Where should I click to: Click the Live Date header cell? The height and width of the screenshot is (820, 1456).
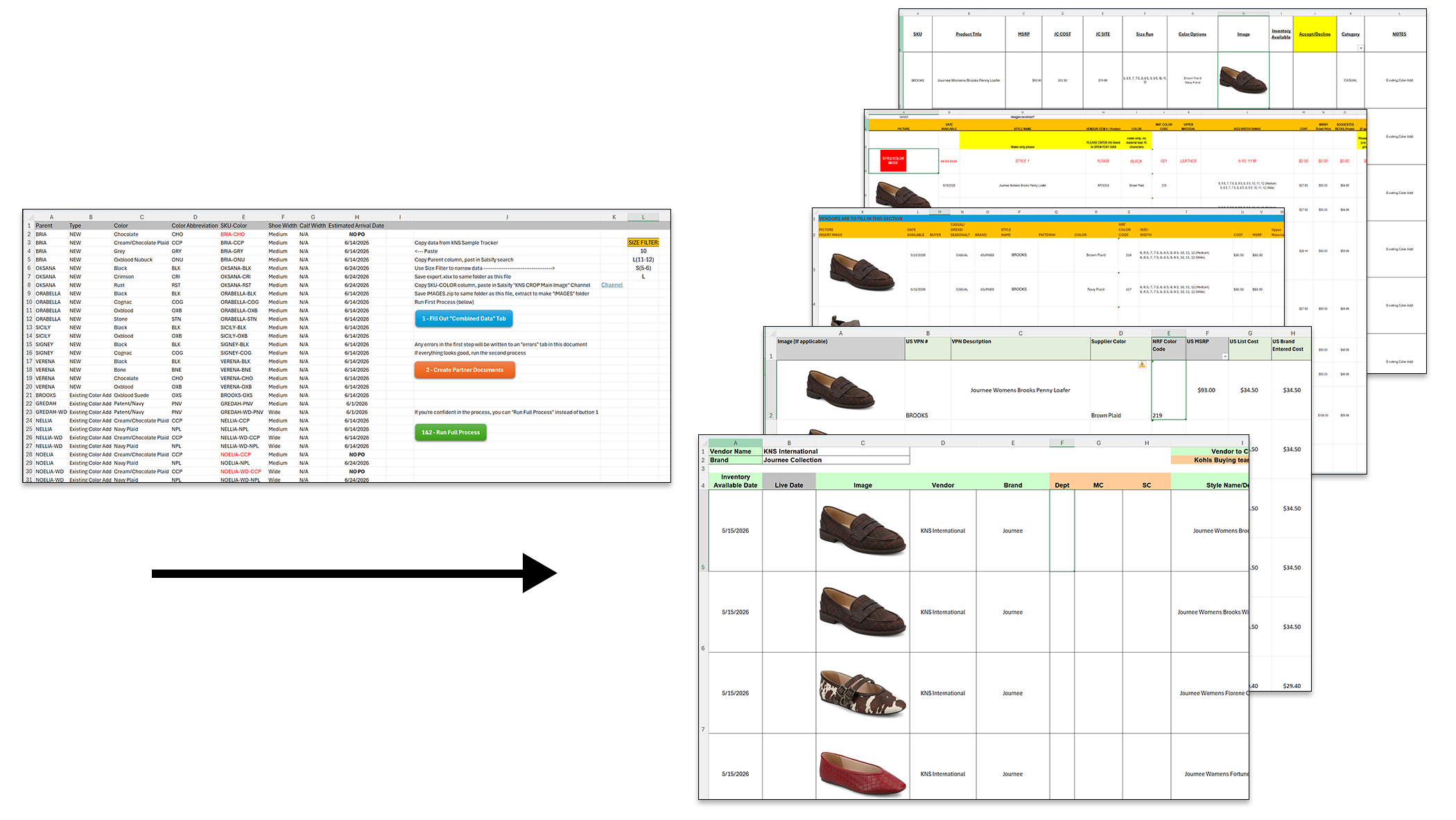point(789,481)
